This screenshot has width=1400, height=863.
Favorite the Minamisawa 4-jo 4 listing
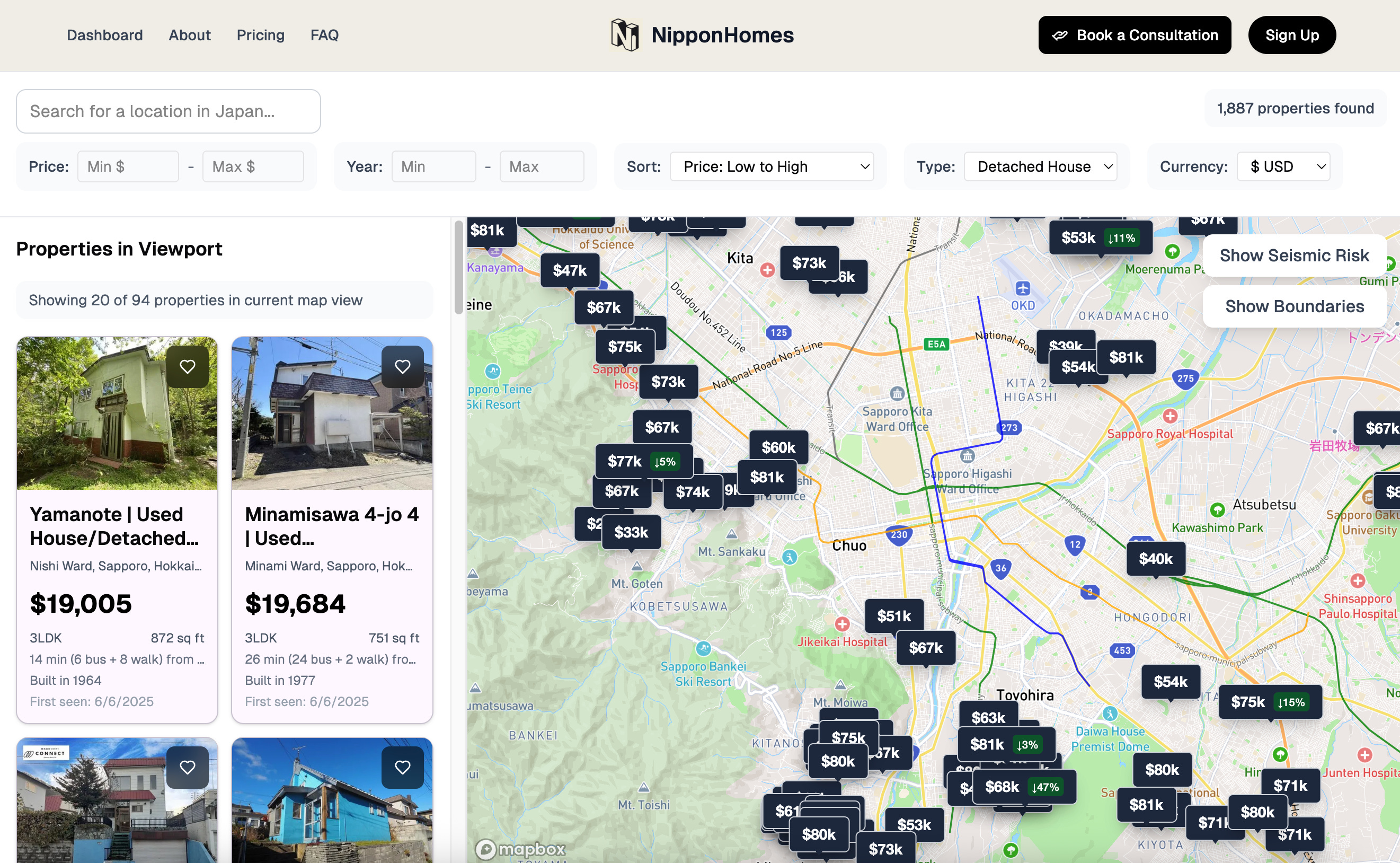[403, 366]
